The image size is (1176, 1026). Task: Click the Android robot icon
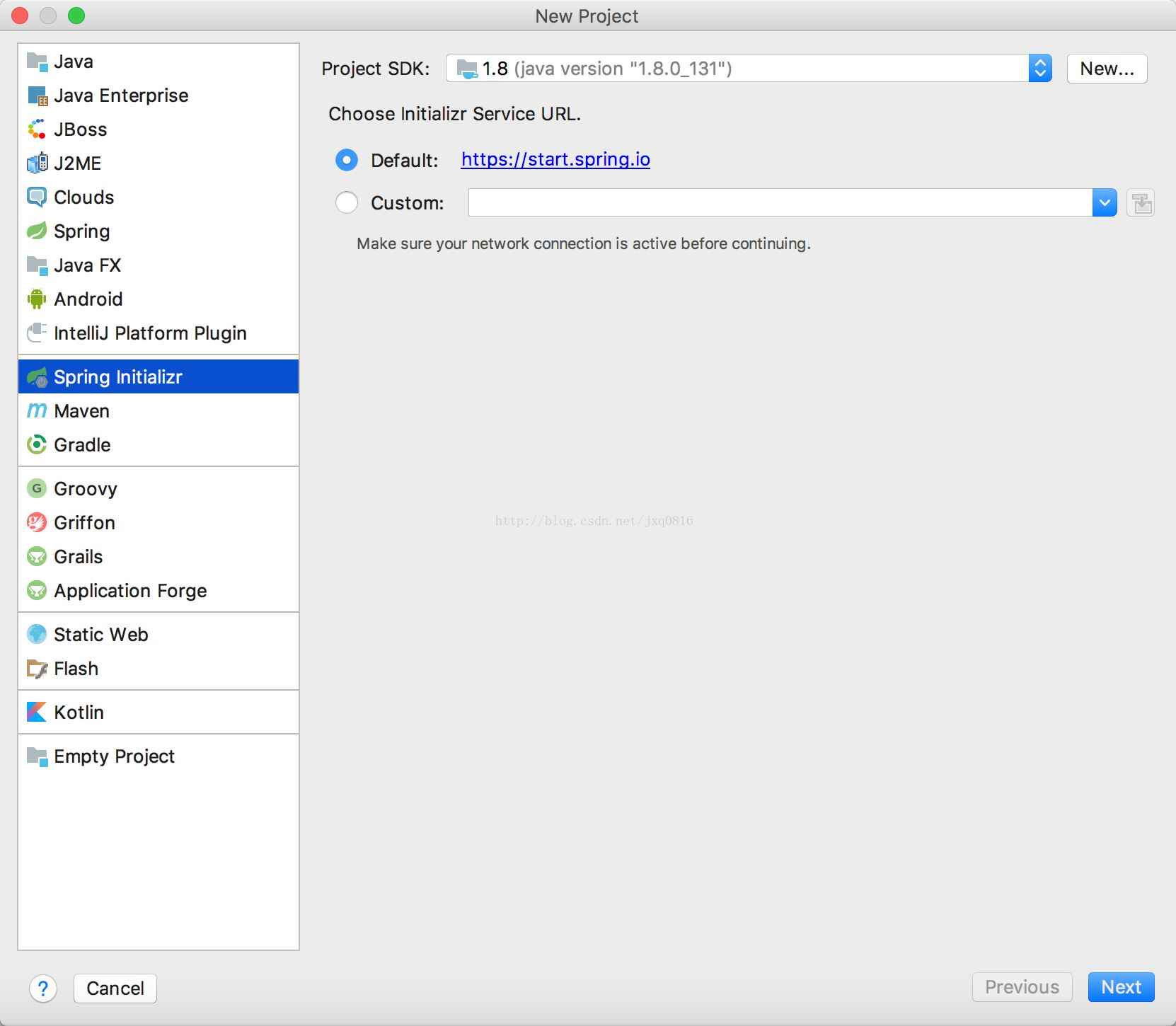tap(37, 299)
